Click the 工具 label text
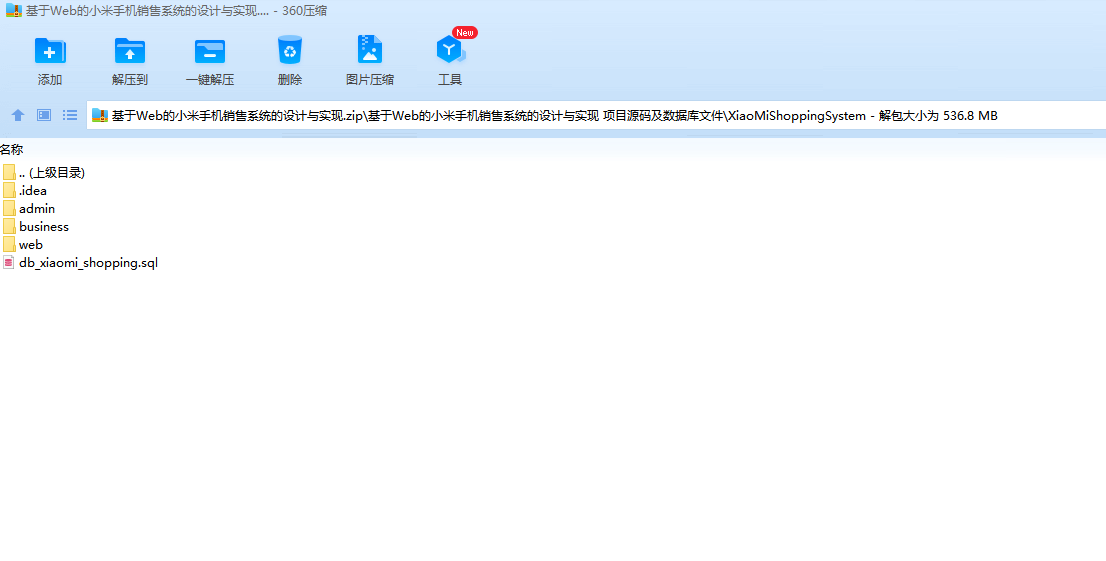Image resolution: width=1106 pixels, height=561 pixels. pos(450,80)
